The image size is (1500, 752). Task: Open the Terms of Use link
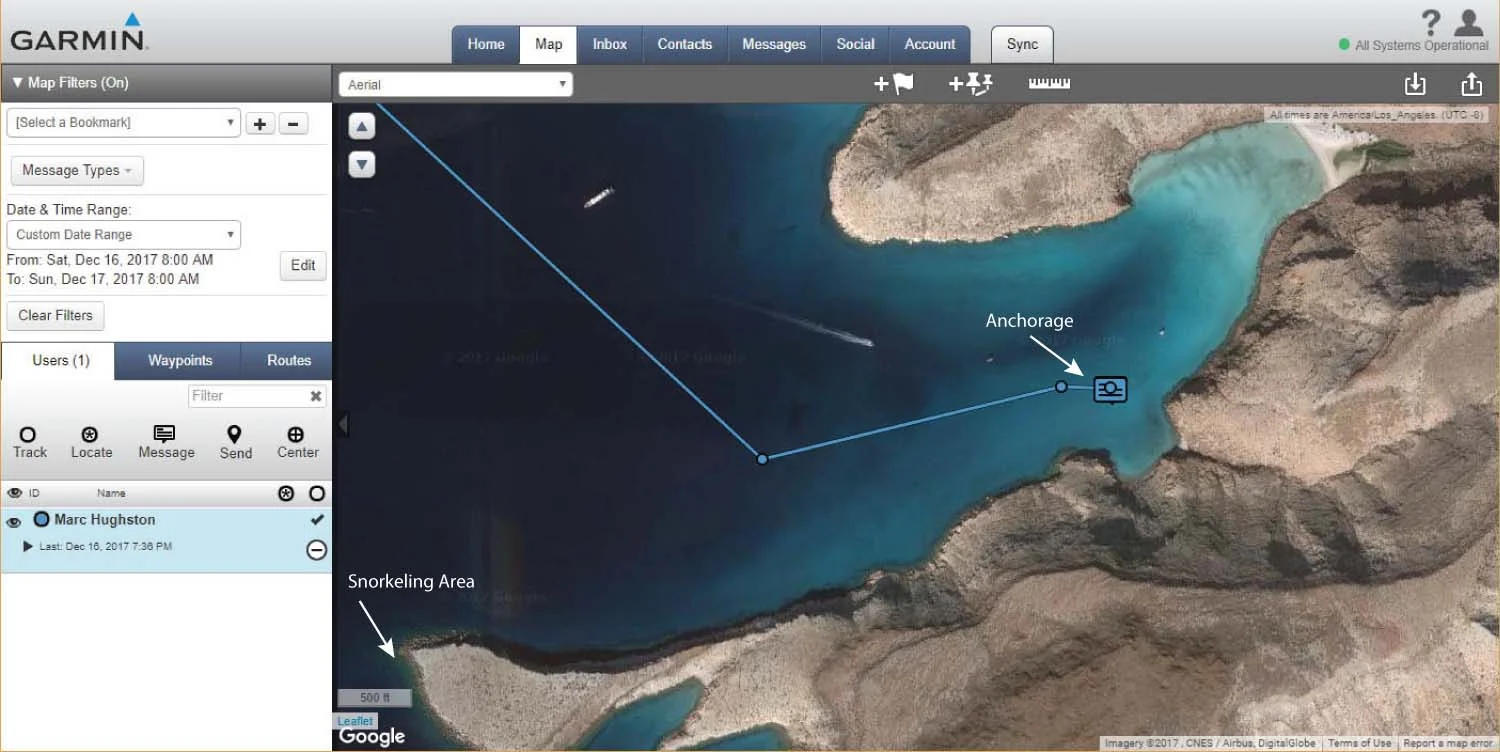coord(1359,743)
